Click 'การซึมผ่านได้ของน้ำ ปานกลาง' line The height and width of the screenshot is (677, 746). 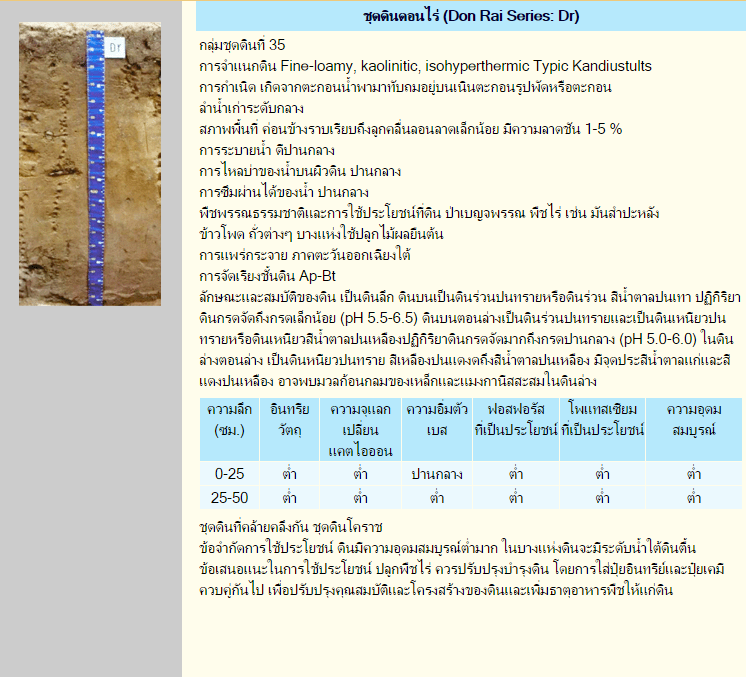click(284, 192)
